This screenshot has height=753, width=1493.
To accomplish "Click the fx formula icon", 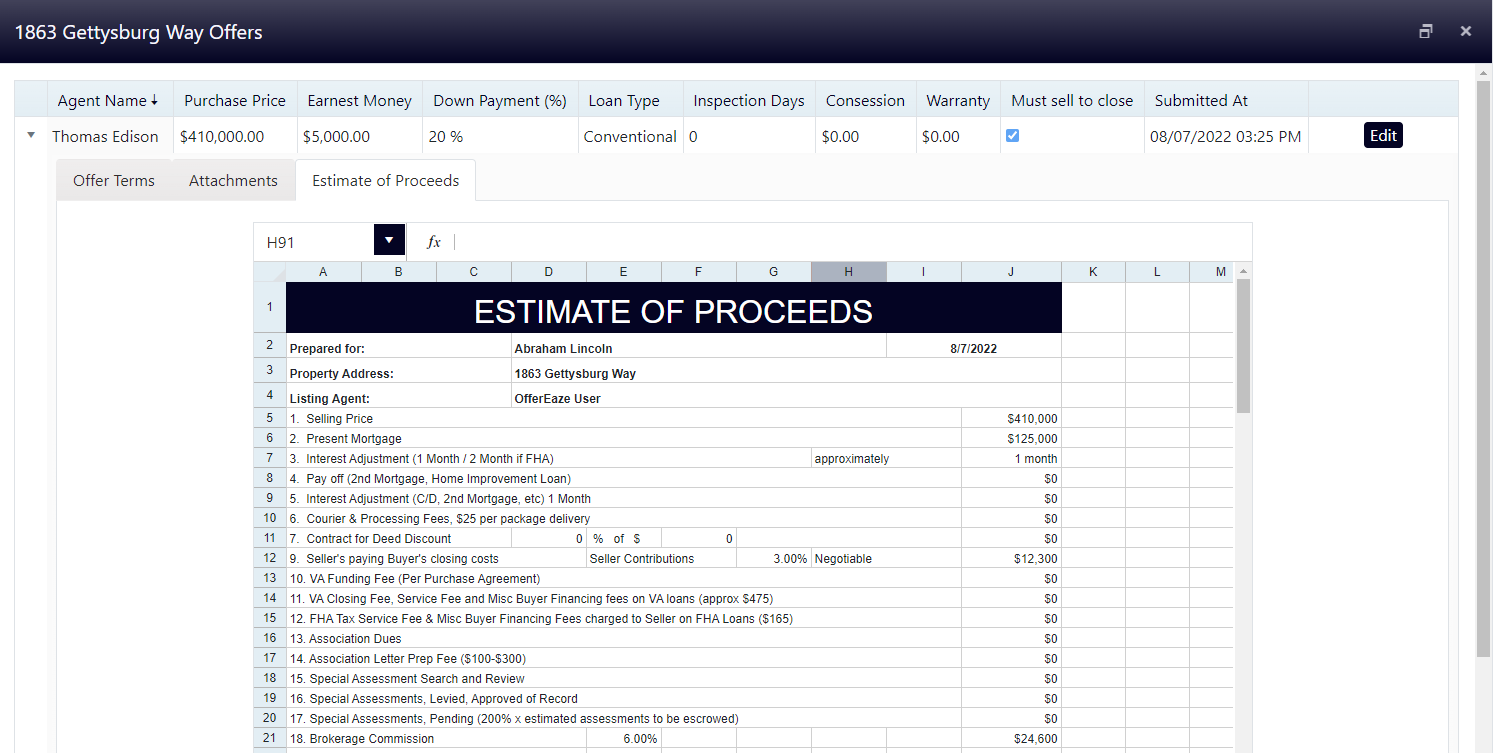I will click(x=433, y=242).
